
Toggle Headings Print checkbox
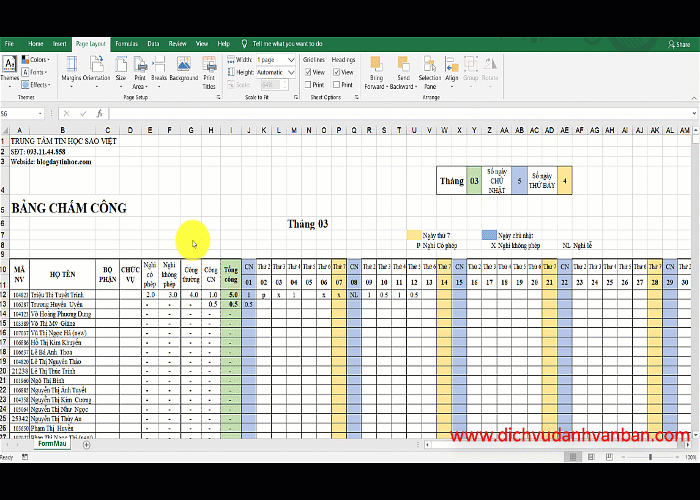(337, 84)
